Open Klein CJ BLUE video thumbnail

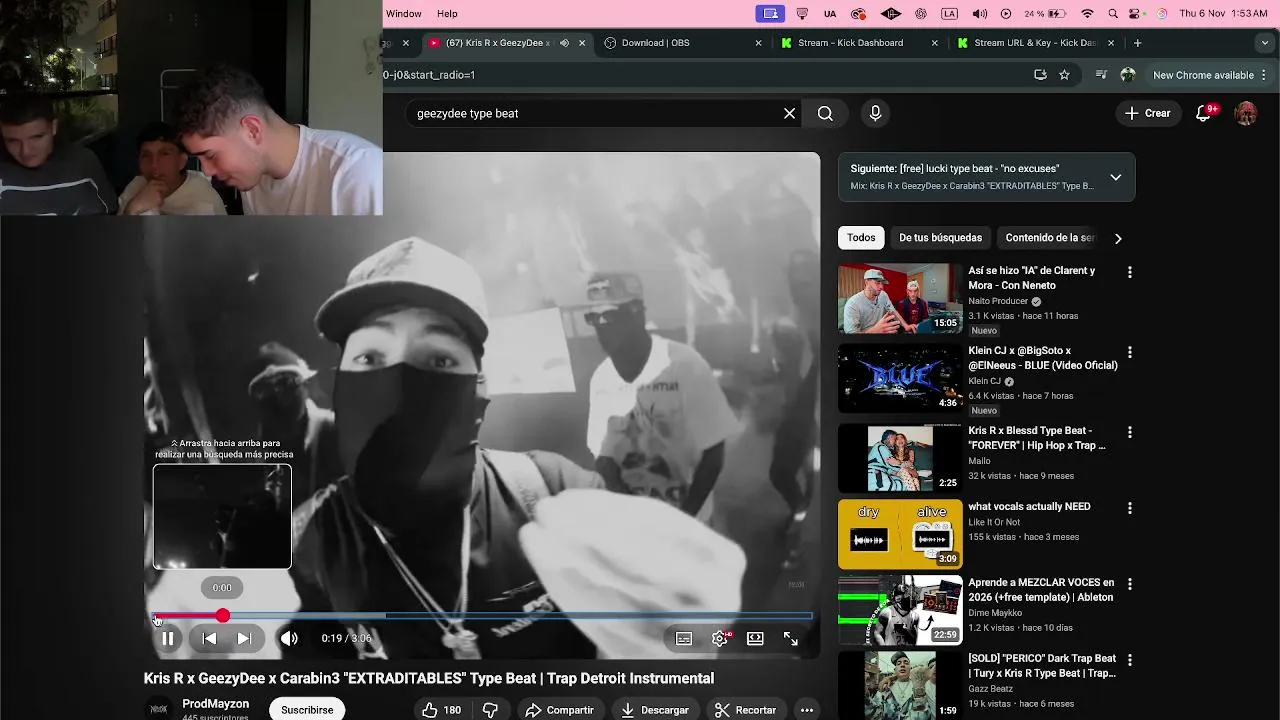(900, 378)
